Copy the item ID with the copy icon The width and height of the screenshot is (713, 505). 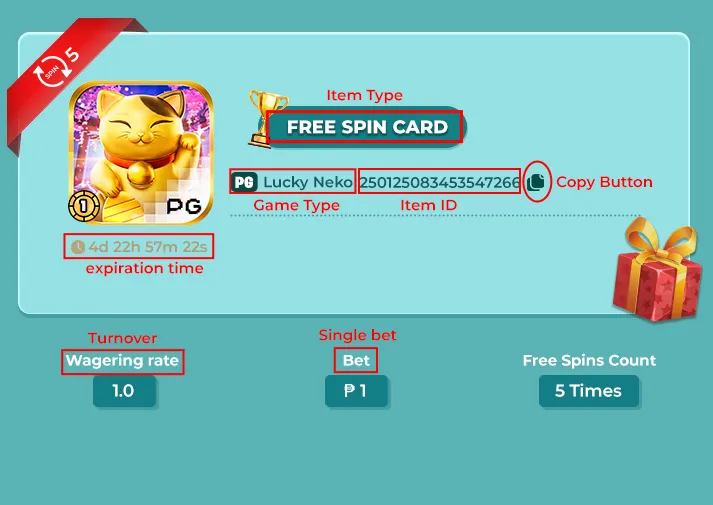click(x=536, y=182)
